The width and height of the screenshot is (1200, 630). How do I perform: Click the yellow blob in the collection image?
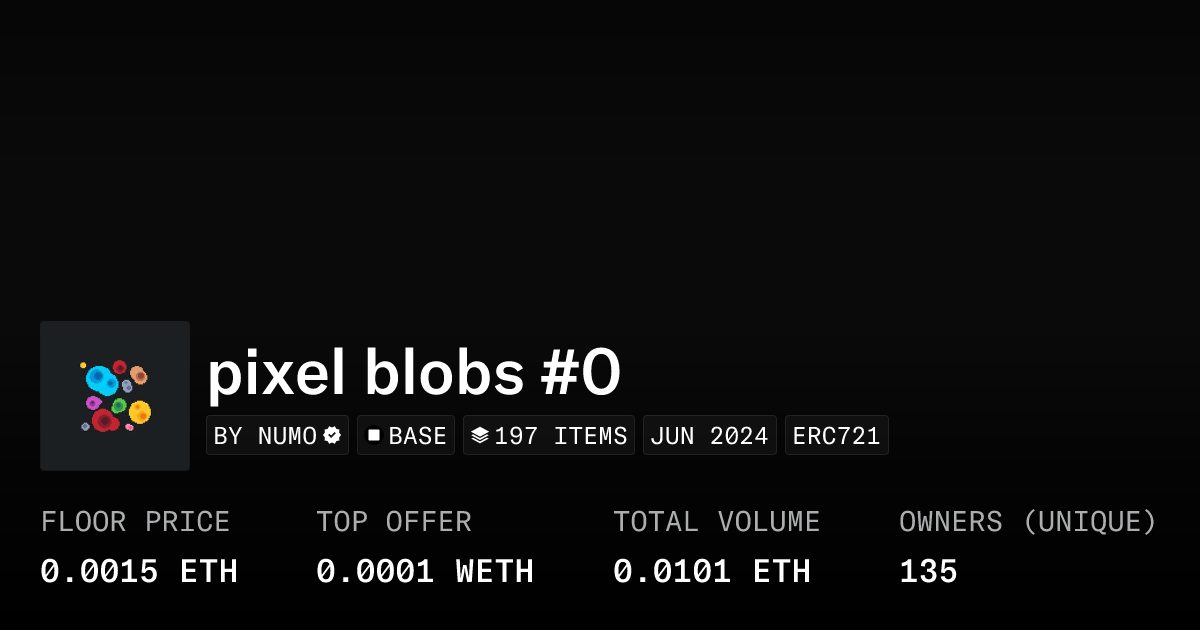pyautogui.click(x=140, y=411)
